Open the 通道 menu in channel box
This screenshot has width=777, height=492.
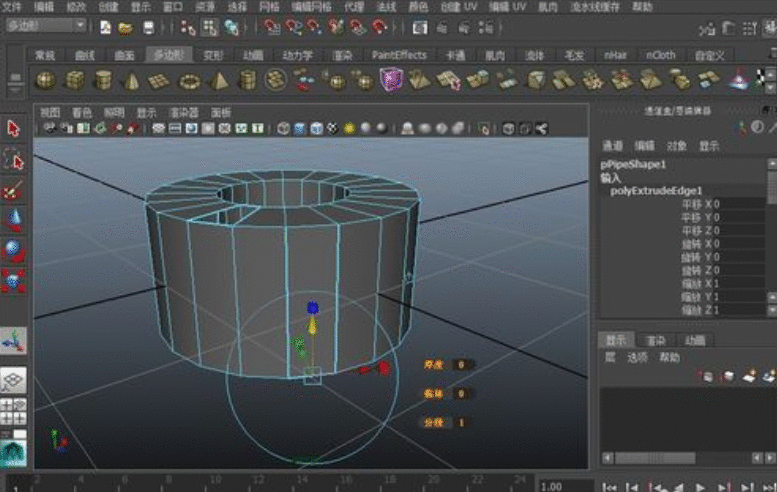click(612, 146)
